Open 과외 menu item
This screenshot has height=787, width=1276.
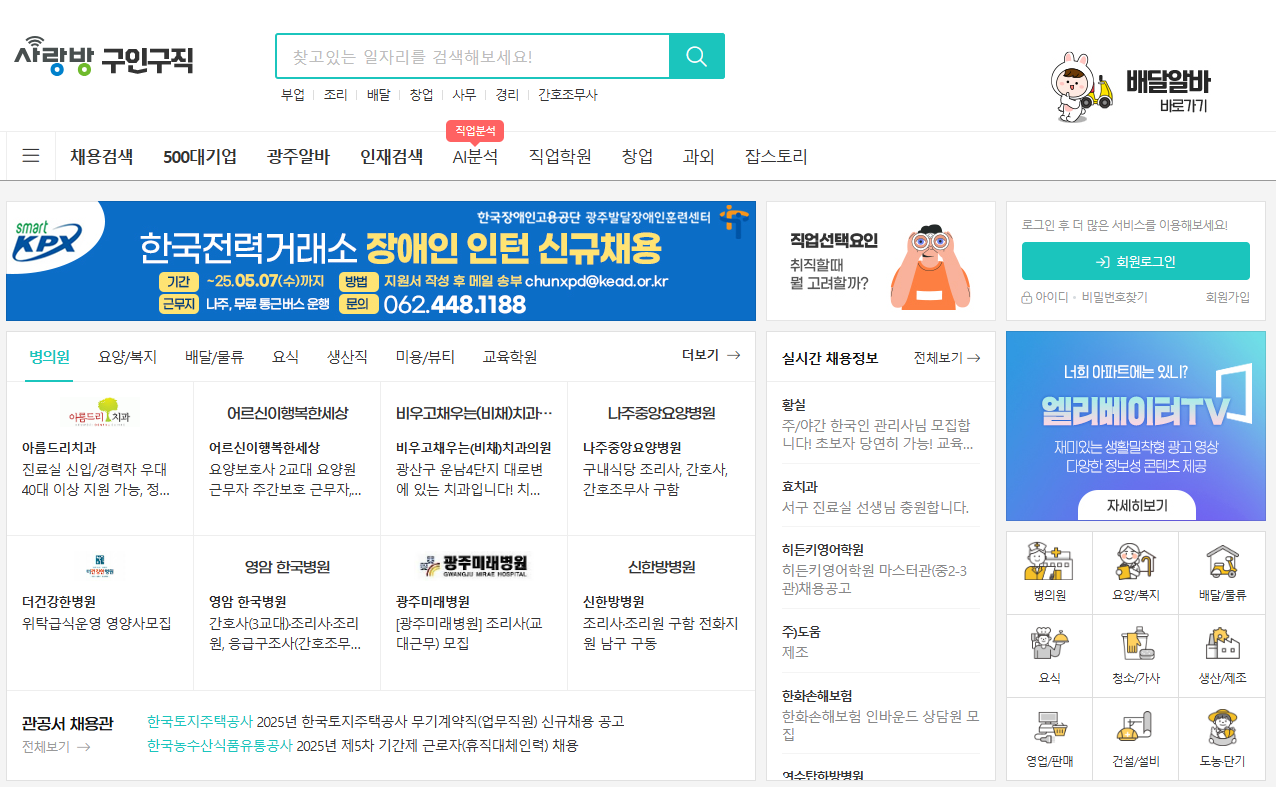coord(699,156)
